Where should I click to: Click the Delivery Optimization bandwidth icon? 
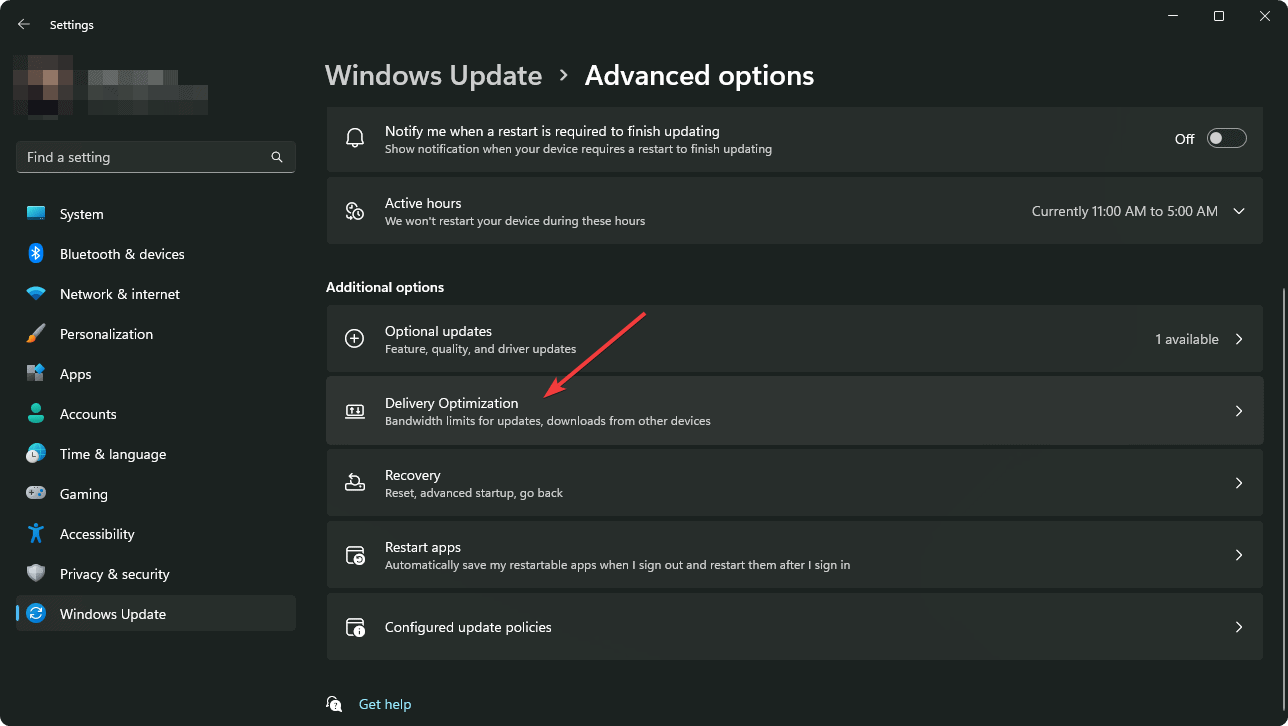(355, 410)
